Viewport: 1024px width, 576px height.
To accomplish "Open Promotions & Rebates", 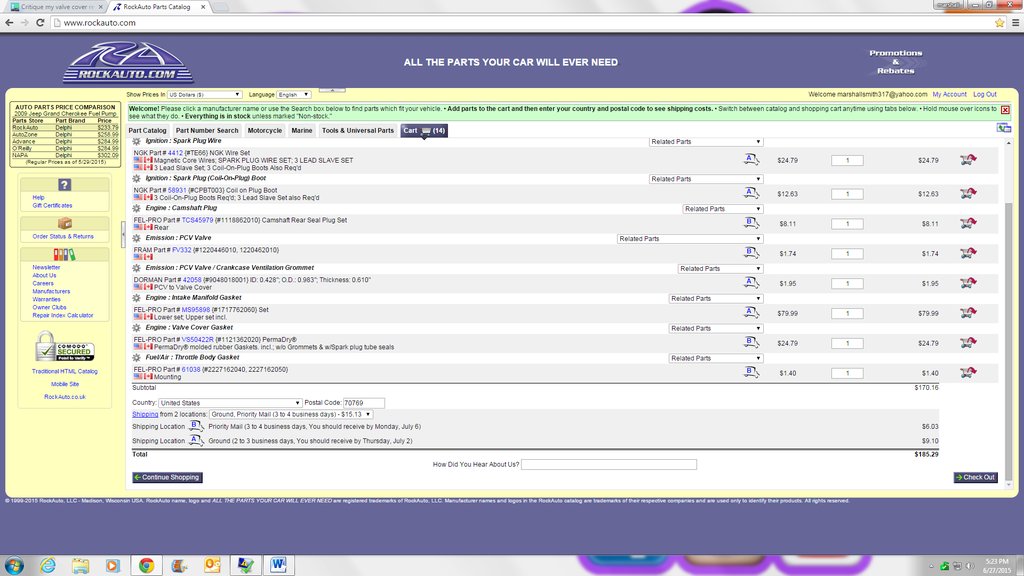I will pos(895,62).
